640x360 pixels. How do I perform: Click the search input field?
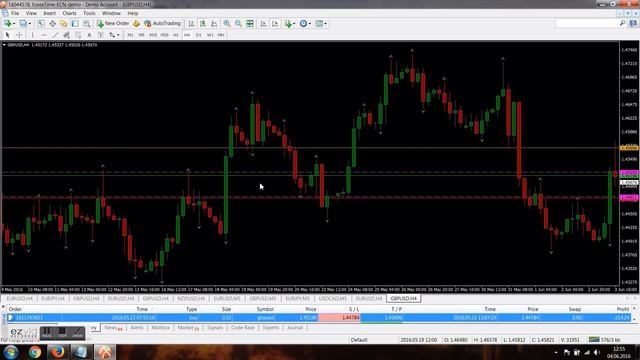click(587, 23)
